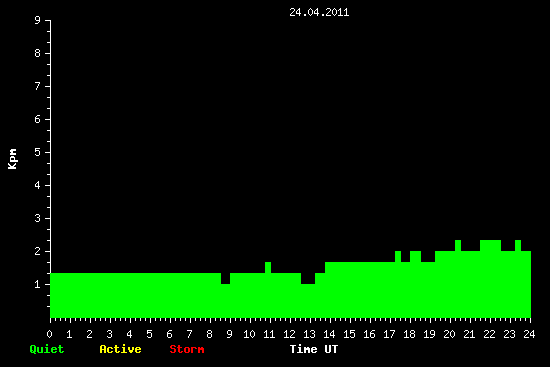This screenshot has height=367, width=550.
Task: Click the wide green peak above hour 22
Action: 490,246
